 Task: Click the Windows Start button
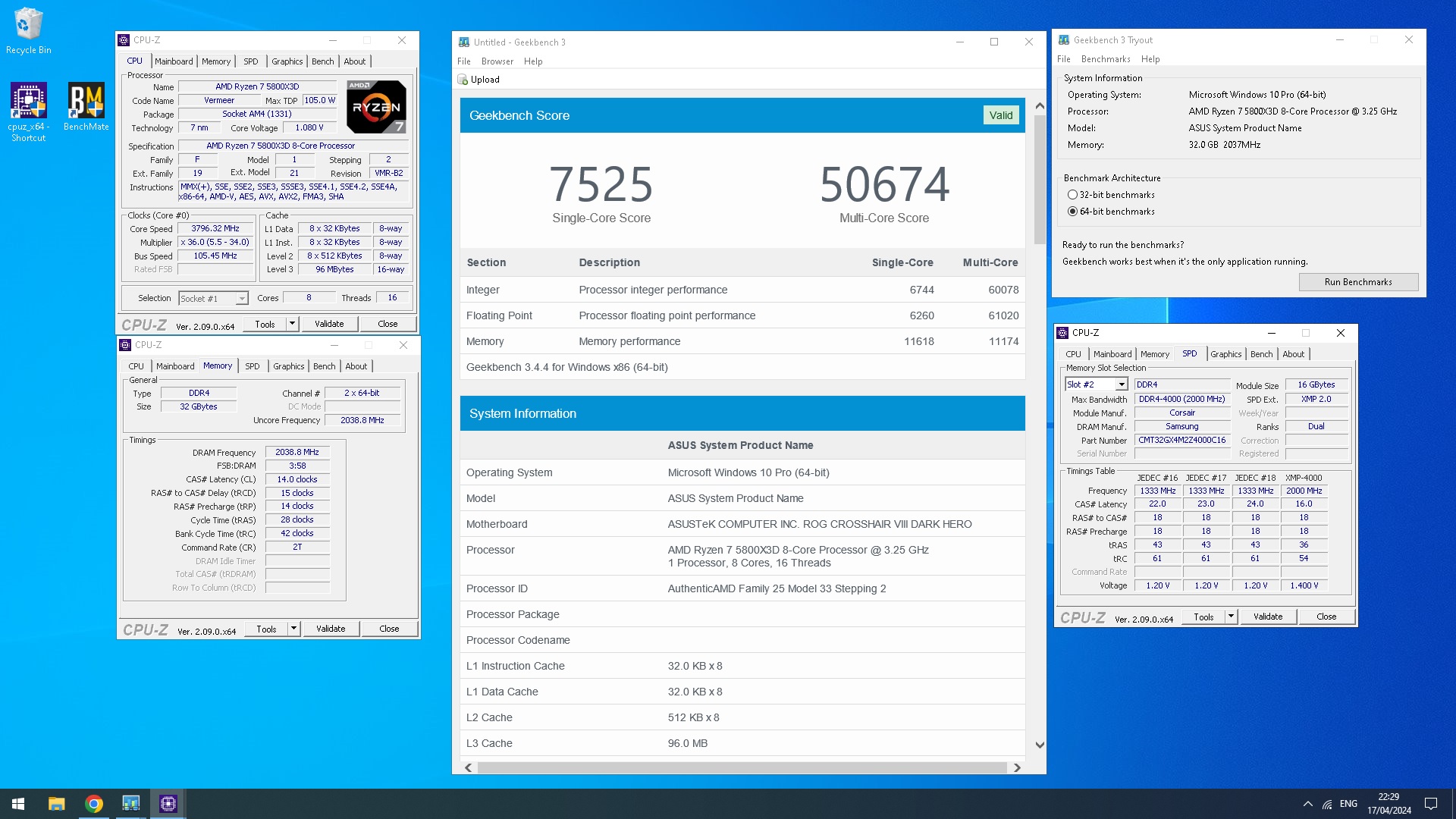point(18,804)
